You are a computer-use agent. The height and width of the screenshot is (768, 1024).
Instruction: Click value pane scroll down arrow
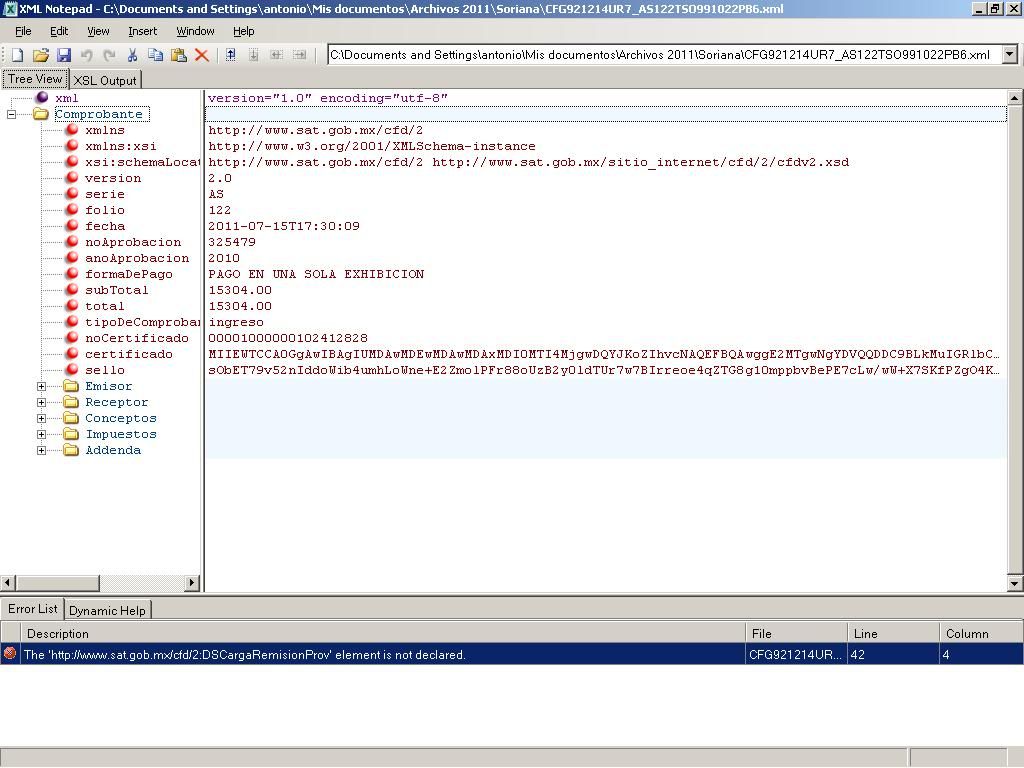tap(1014, 583)
